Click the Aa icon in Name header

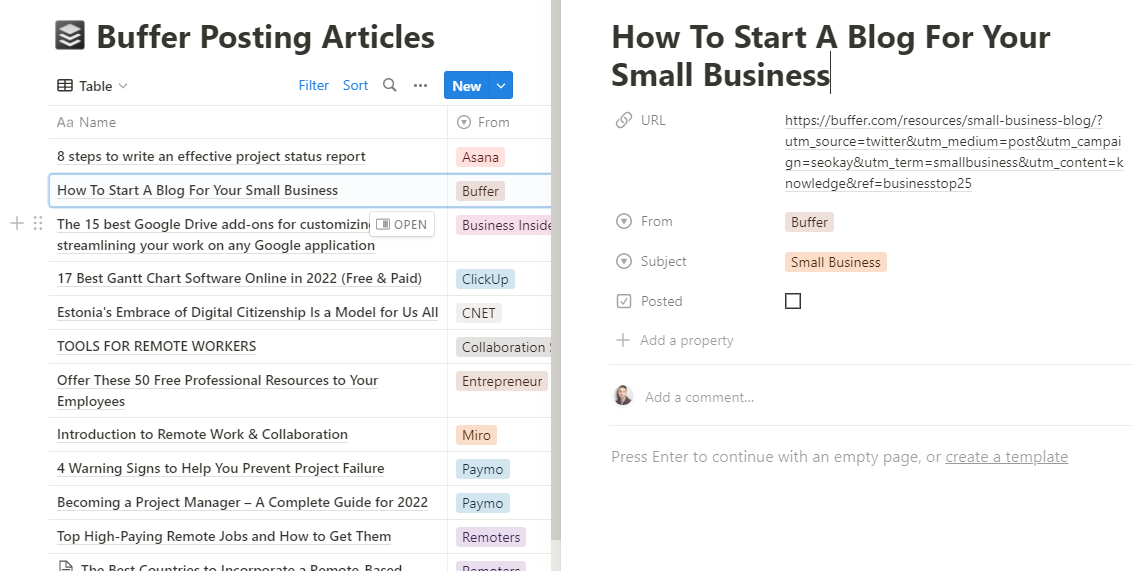click(x=65, y=122)
